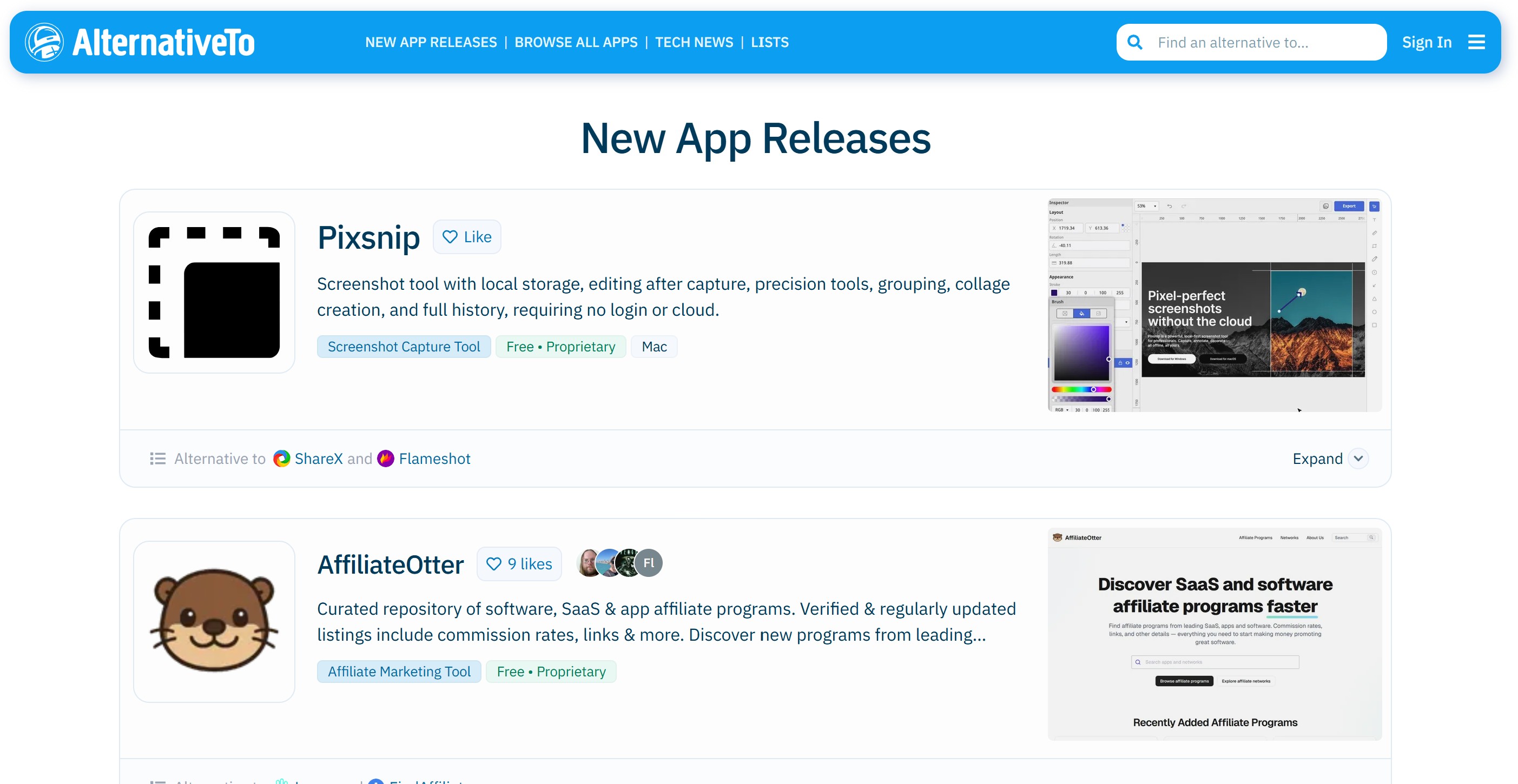Go to Browse All Apps
1518x784 pixels.
point(576,42)
